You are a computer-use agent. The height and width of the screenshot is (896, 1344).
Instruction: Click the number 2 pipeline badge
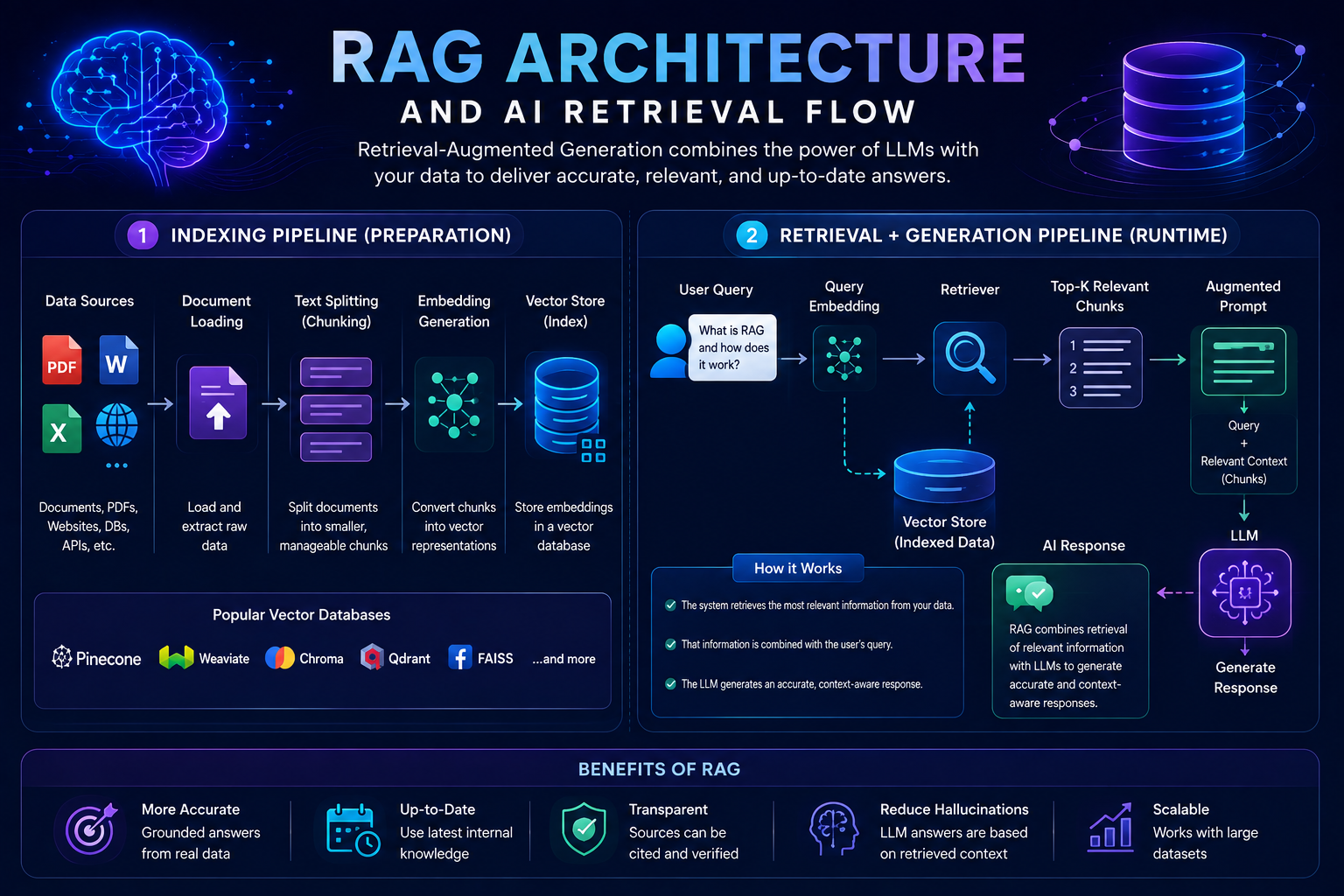752,235
